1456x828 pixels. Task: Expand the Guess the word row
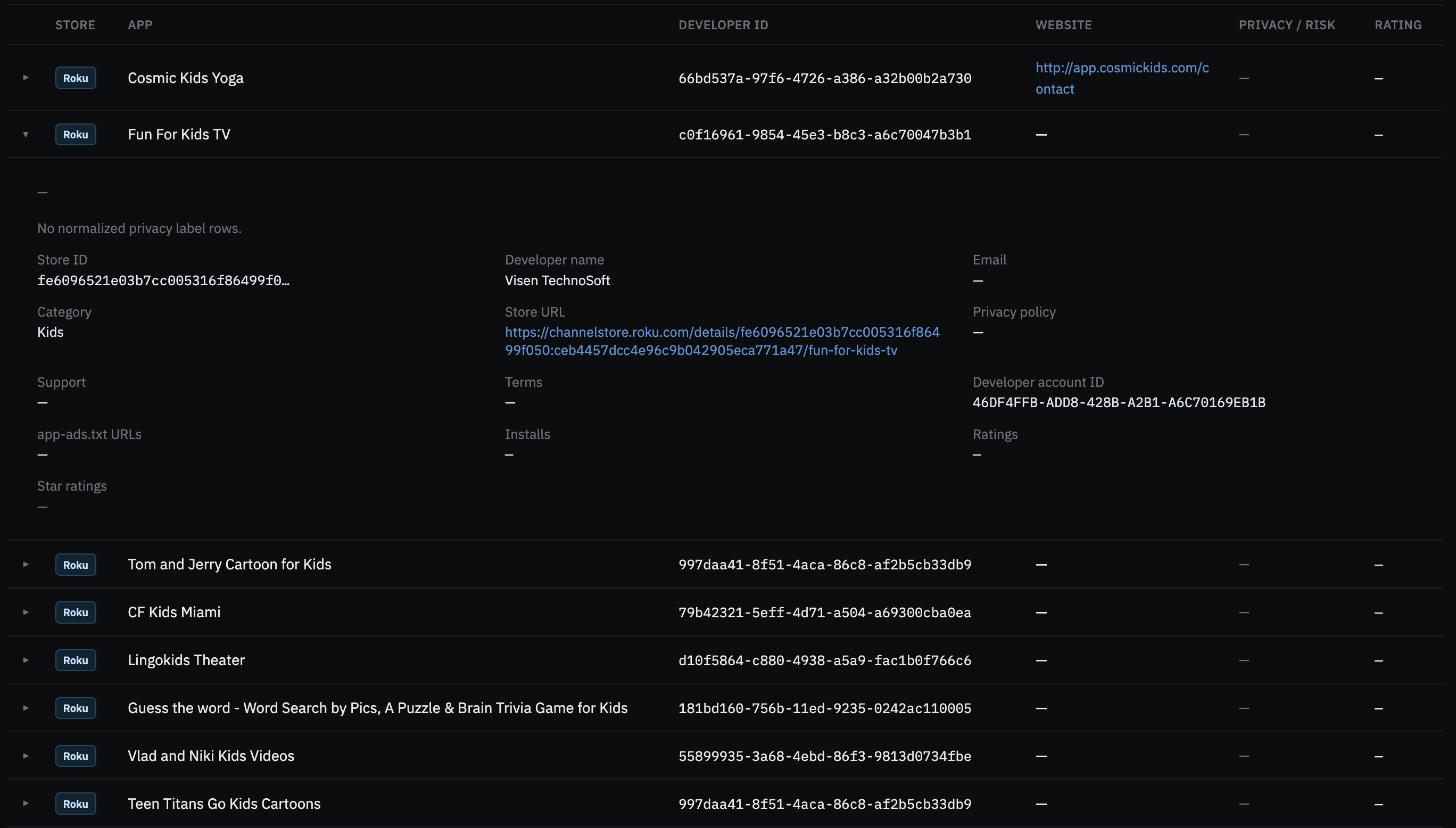pos(26,707)
